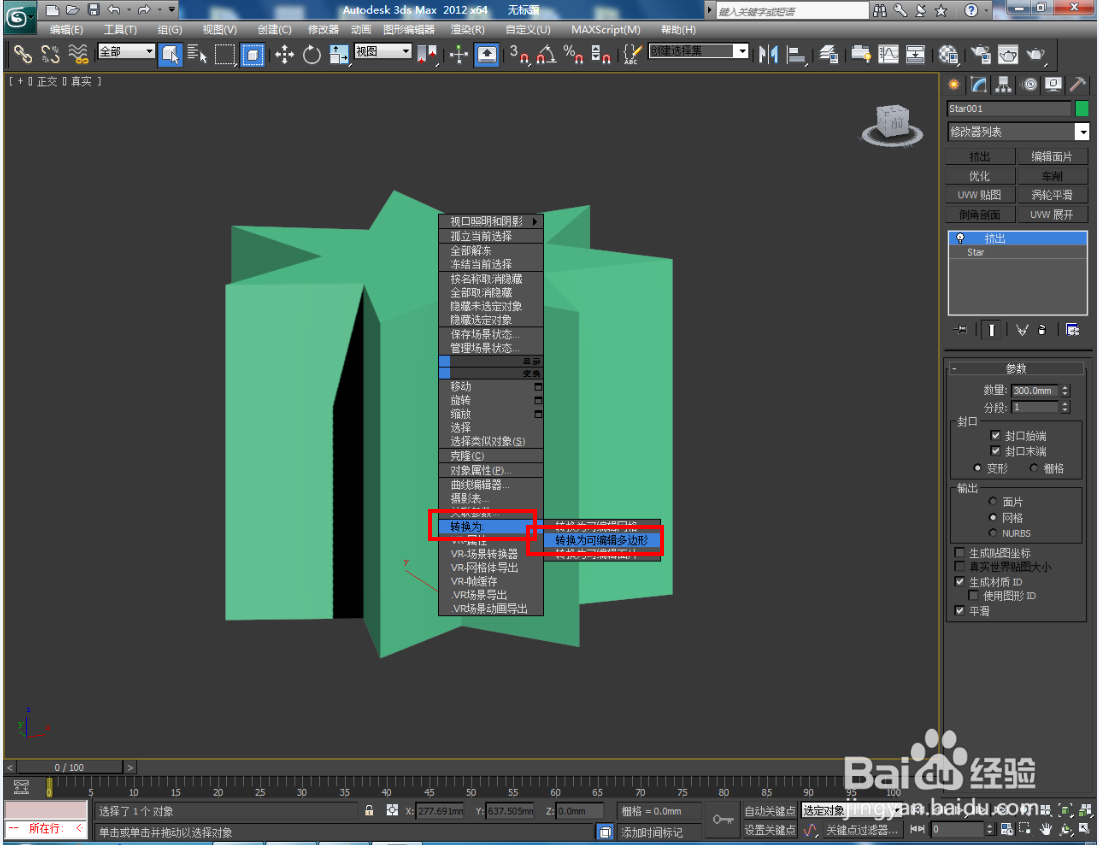Toggle the 封口始端 checkbox
Screen dimensions: 1099x845
(995, 435)
